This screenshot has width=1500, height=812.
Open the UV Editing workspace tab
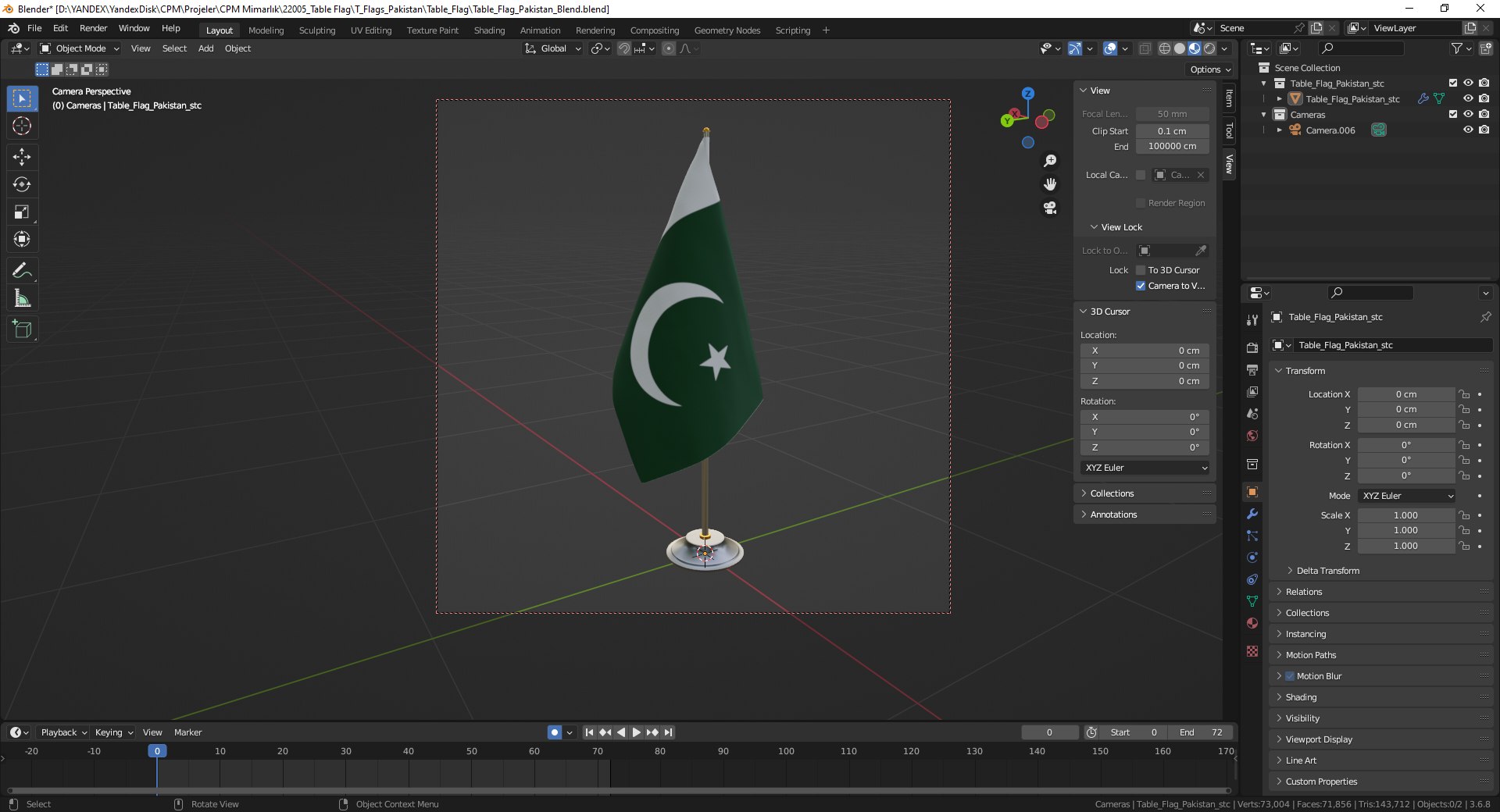point(371,30)
